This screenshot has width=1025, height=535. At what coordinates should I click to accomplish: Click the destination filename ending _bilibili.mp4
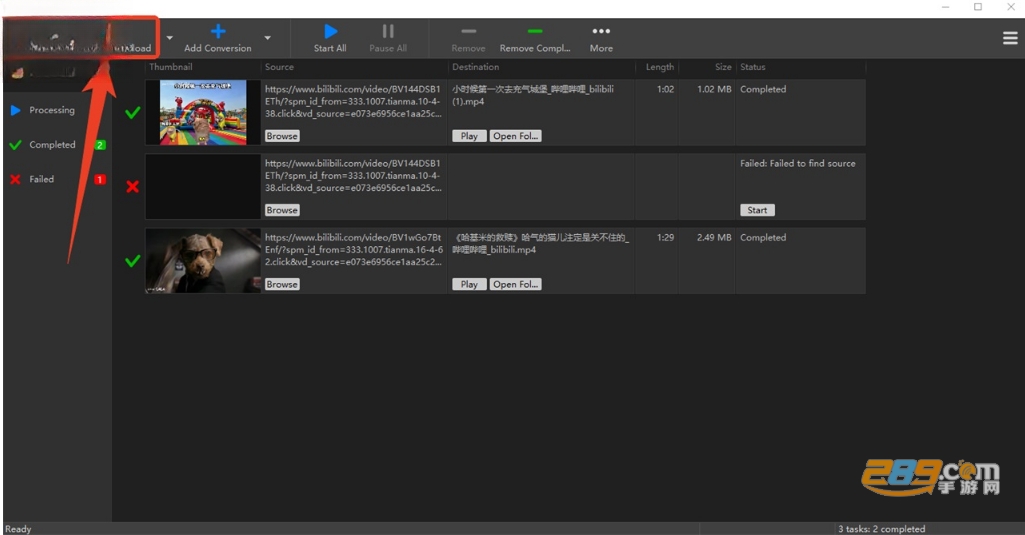(540, 243)
